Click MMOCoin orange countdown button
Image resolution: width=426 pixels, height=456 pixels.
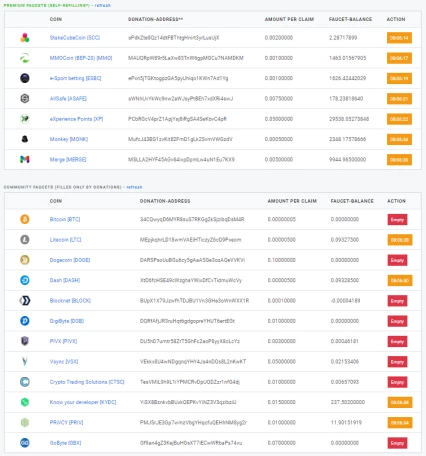coord(399,58)
